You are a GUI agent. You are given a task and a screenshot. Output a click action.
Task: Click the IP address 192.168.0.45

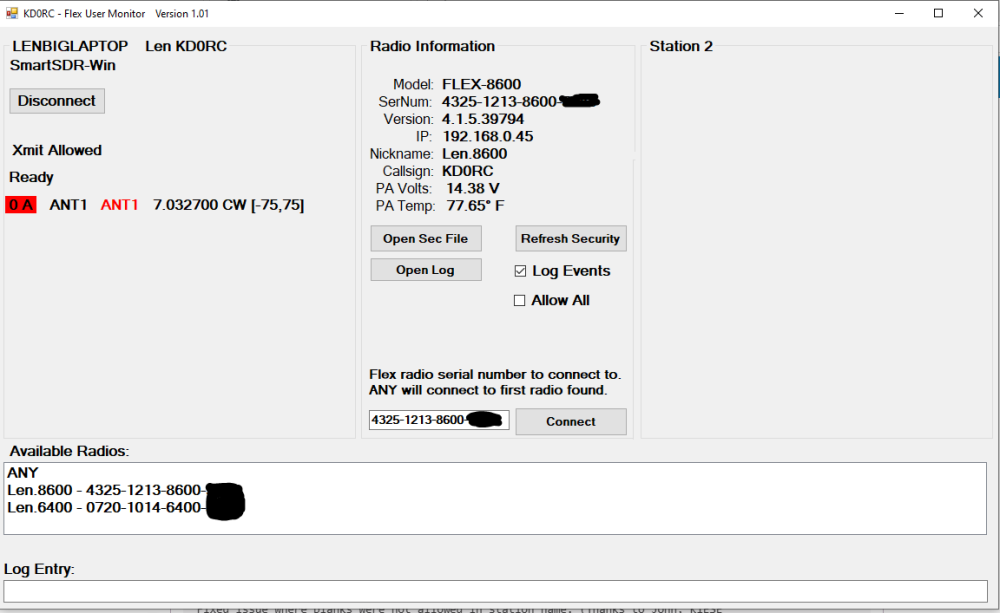pyautogui.click(x=487, y=137)
